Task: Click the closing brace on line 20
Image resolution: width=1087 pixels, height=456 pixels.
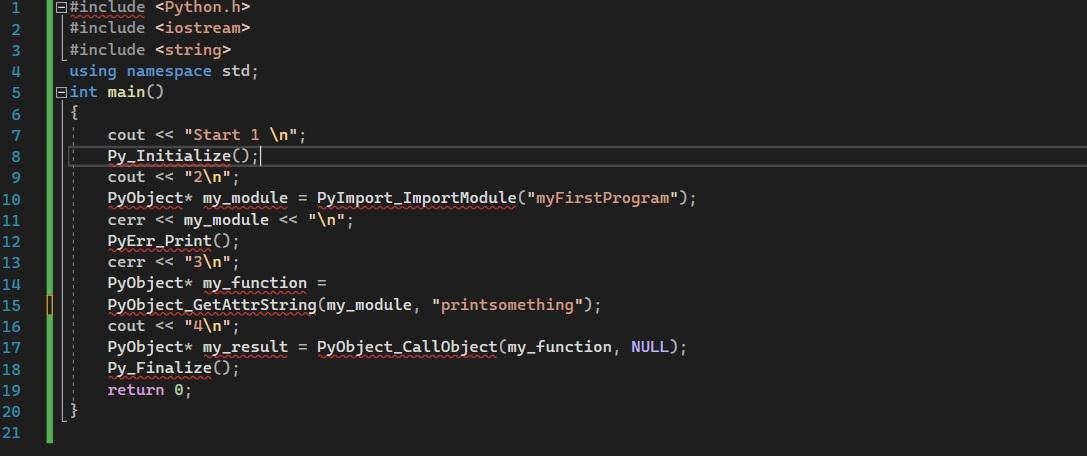Action: [x=73, y=411]
